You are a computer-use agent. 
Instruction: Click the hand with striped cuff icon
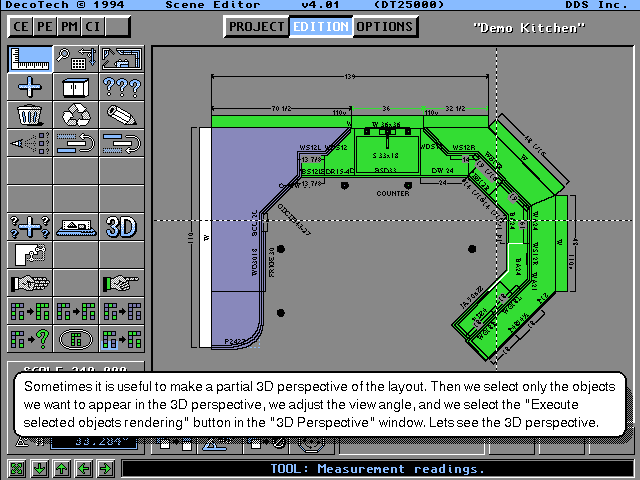coord(30,282)
